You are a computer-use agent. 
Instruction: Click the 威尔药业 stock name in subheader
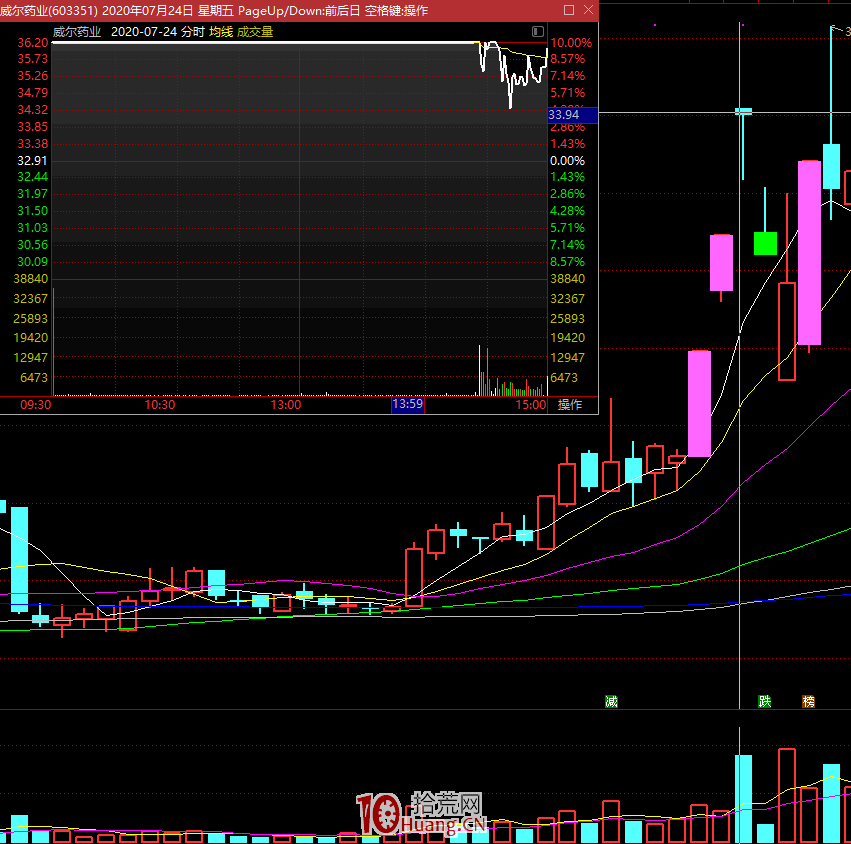[77, 32]
